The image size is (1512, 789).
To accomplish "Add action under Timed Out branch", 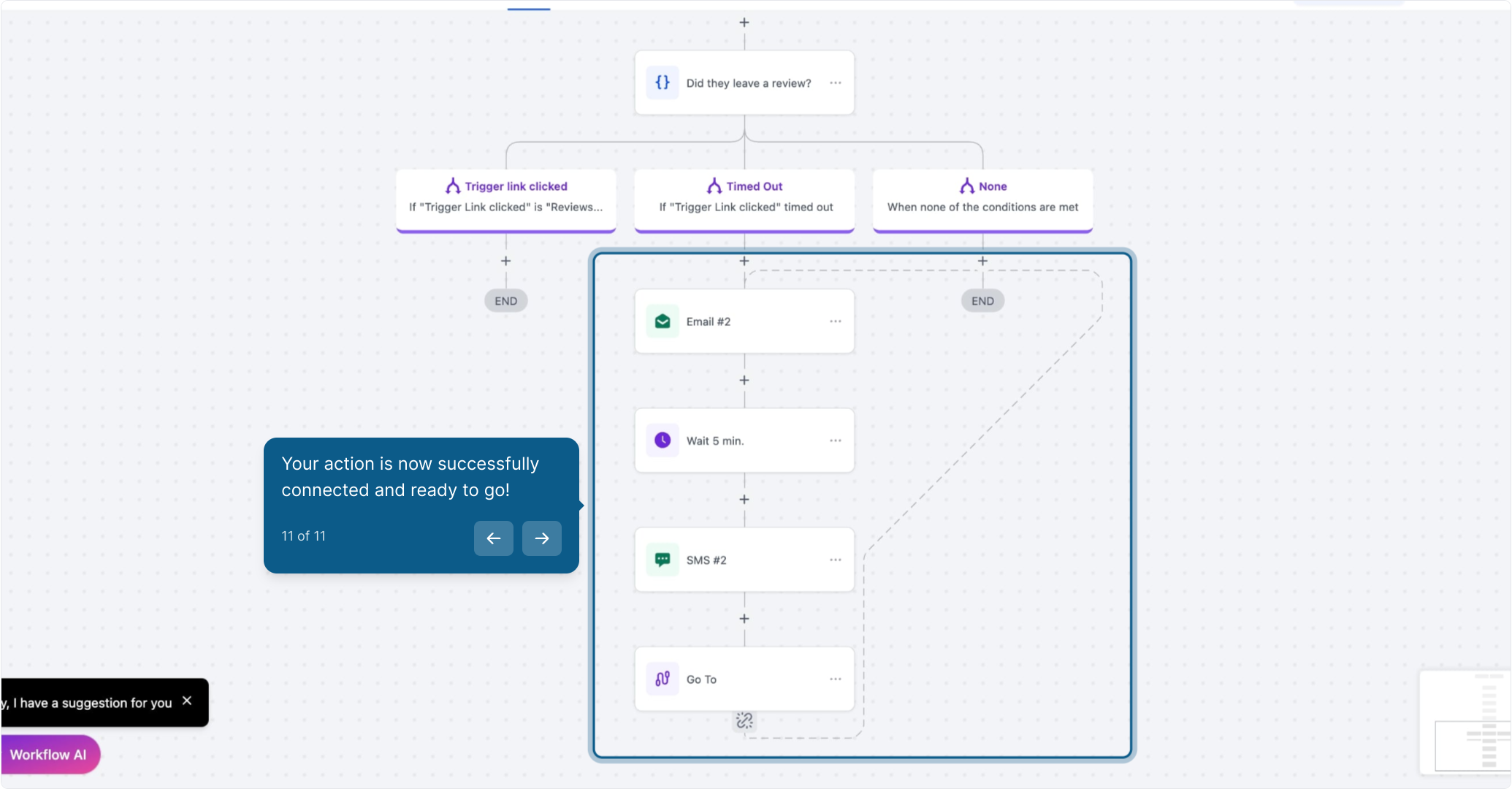I will click(x=744, y=261).
